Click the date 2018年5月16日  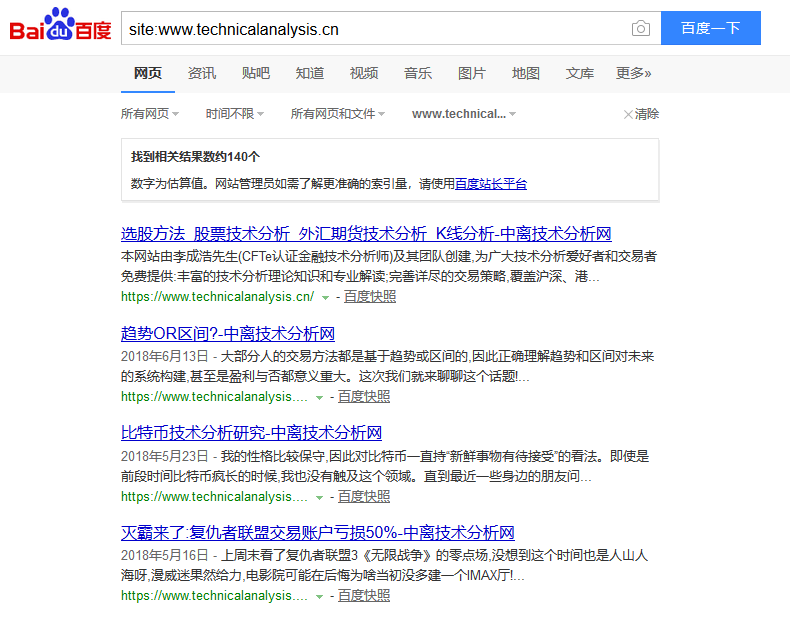coord(164,556)
